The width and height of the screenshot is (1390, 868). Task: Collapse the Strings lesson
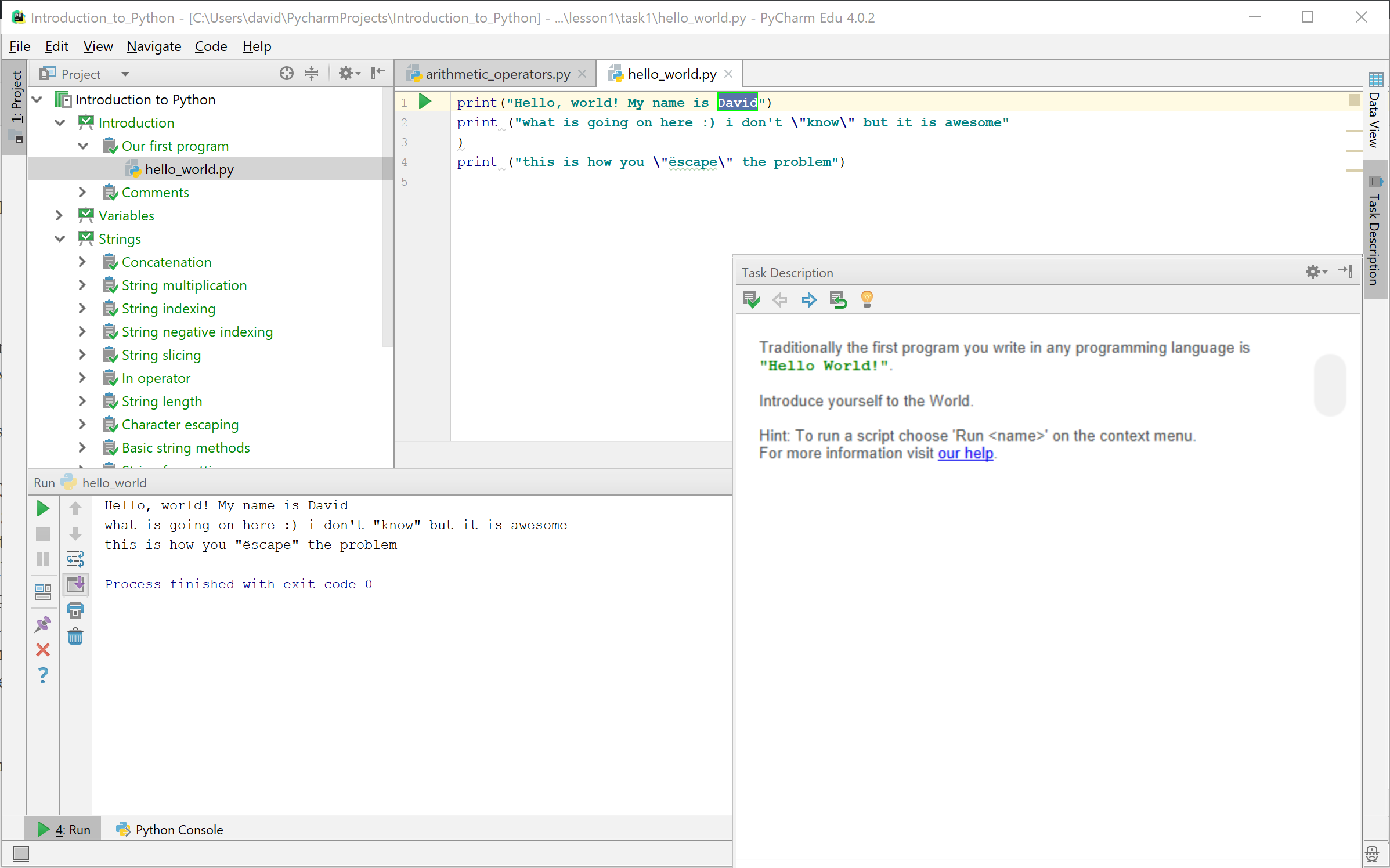pos(60,239)
